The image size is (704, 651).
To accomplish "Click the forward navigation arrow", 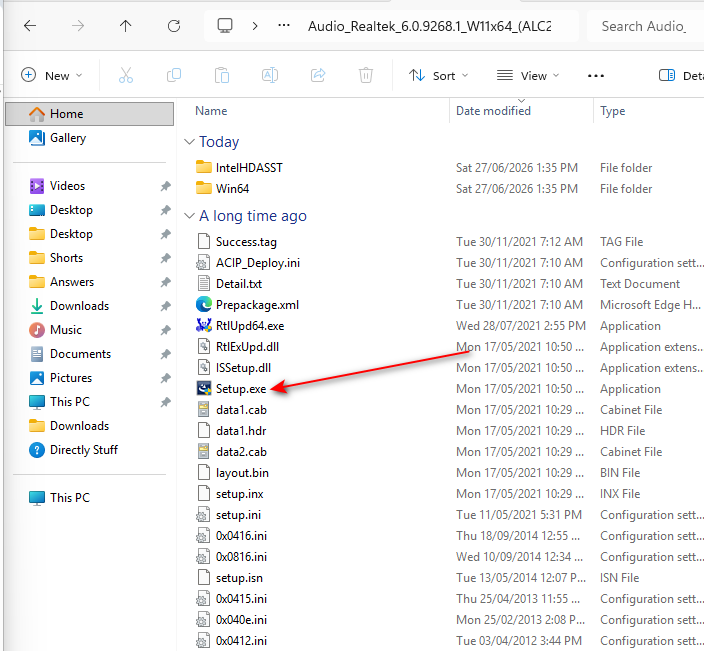I will click(78, 26).
